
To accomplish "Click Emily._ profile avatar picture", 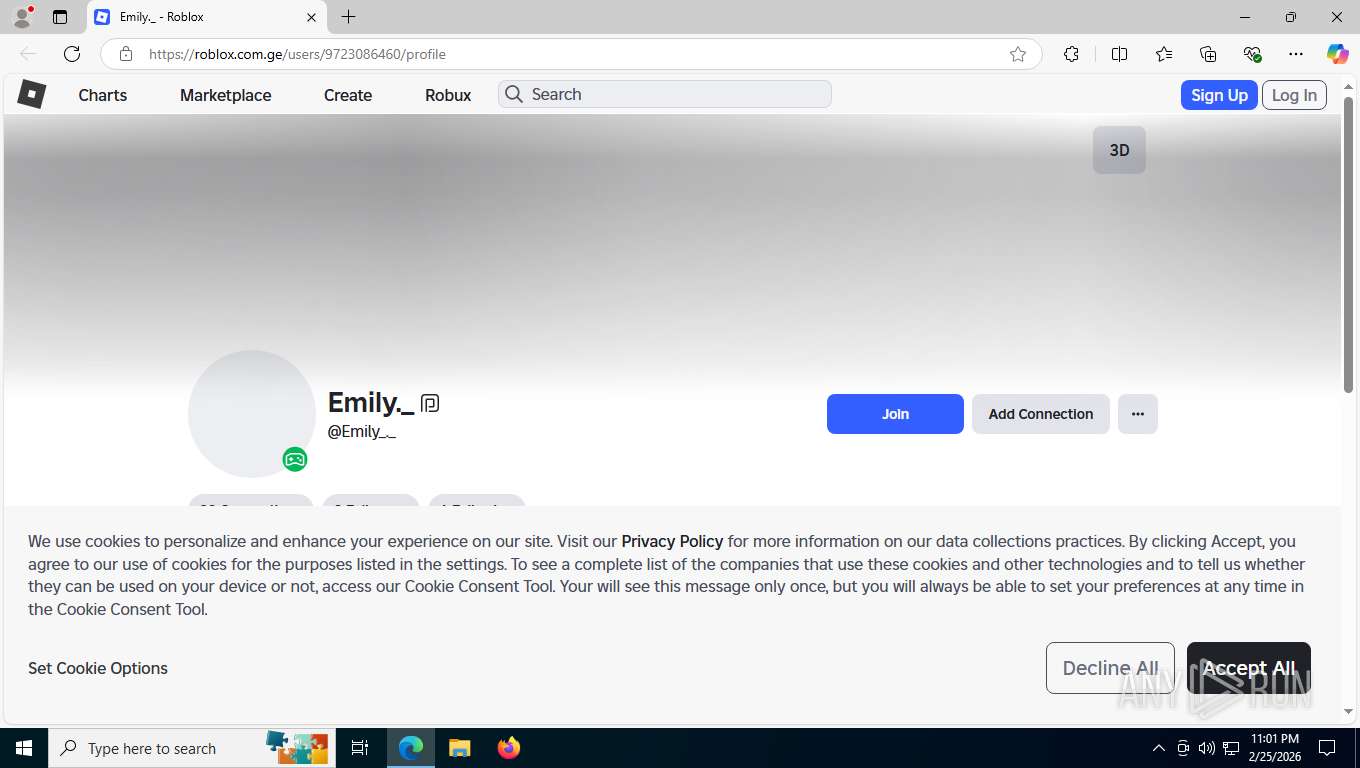I will [x=252, y=414].
